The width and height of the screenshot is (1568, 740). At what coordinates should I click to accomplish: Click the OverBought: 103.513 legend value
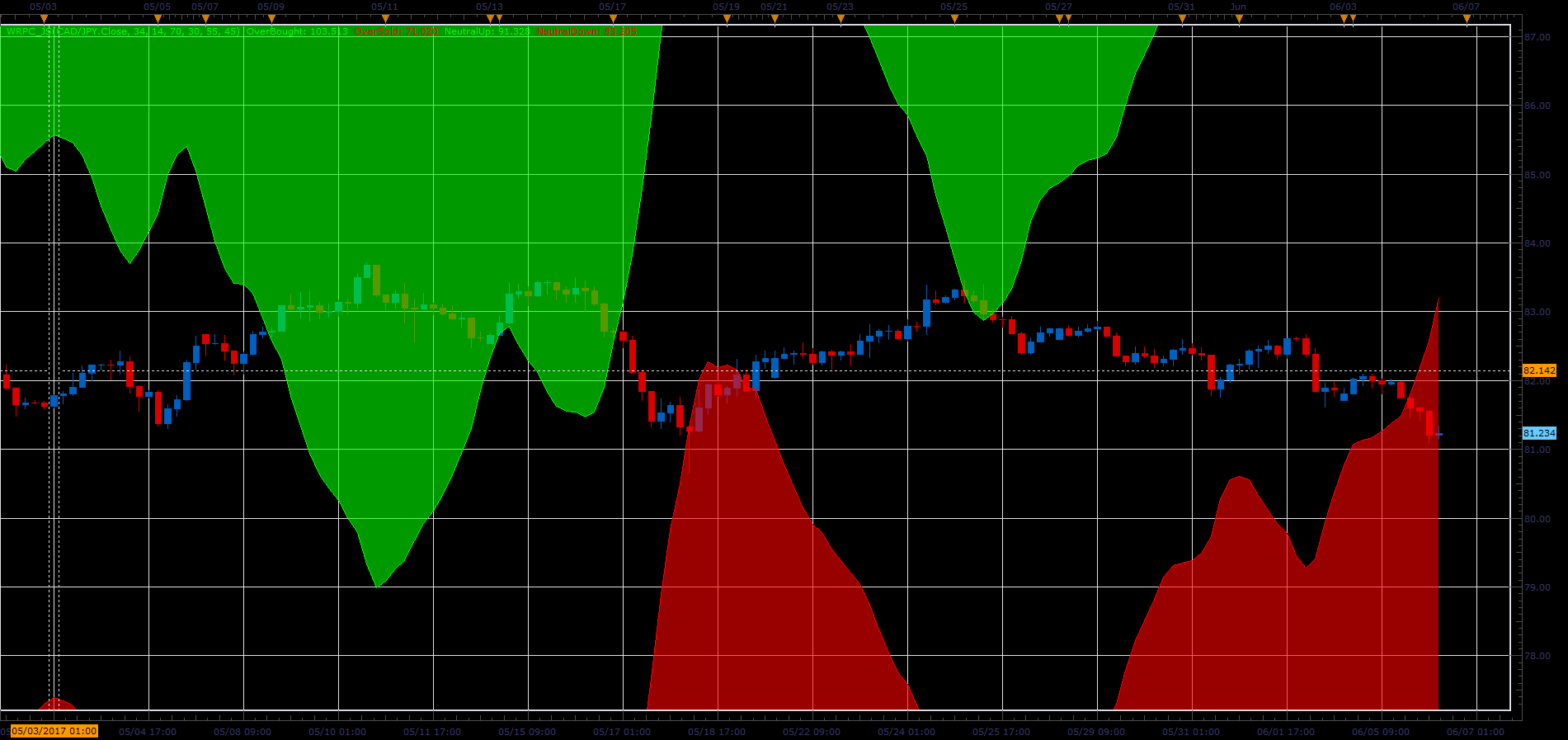297,31
